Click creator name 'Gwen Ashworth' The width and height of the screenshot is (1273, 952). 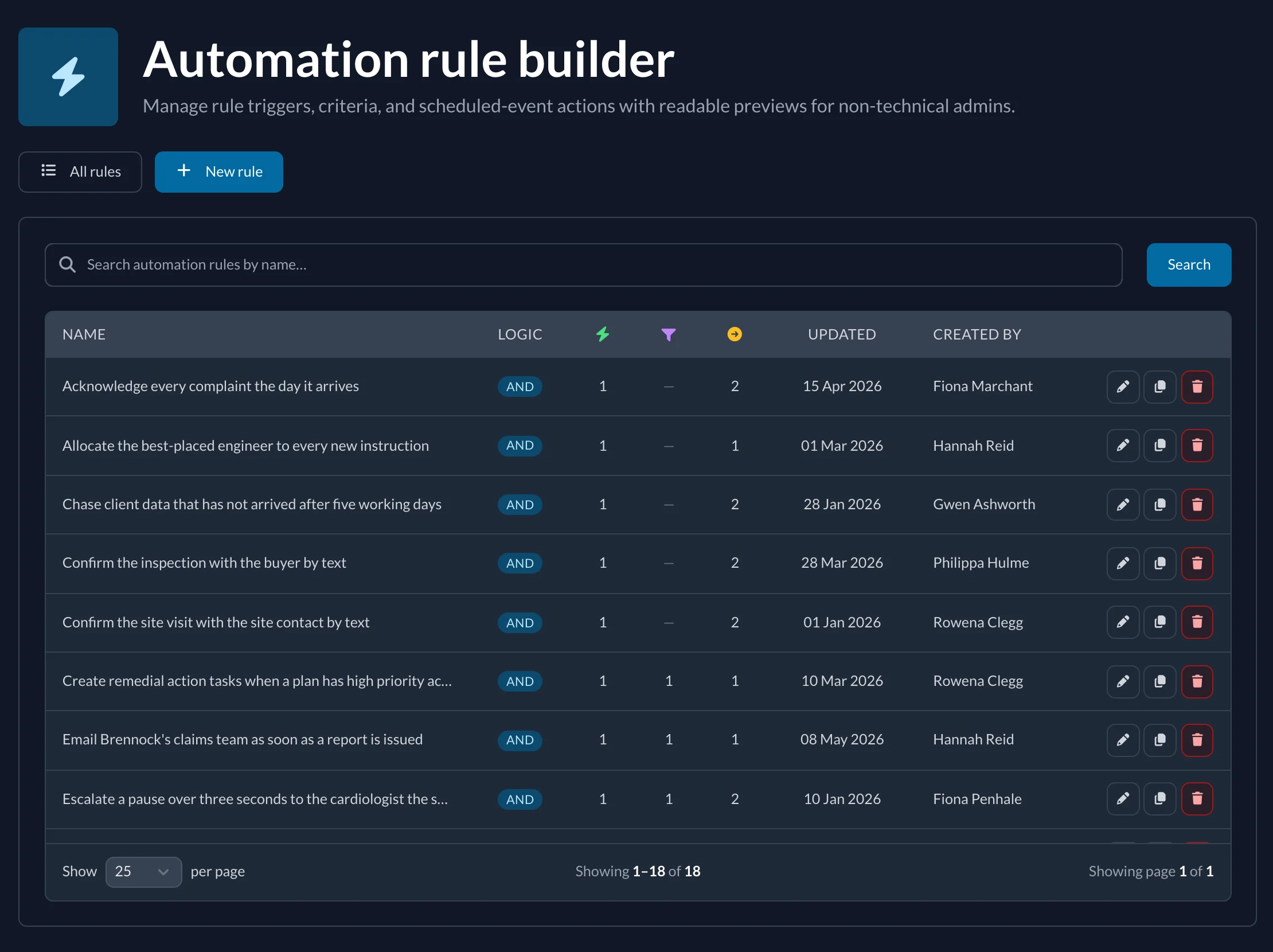(x=983, y=504)
